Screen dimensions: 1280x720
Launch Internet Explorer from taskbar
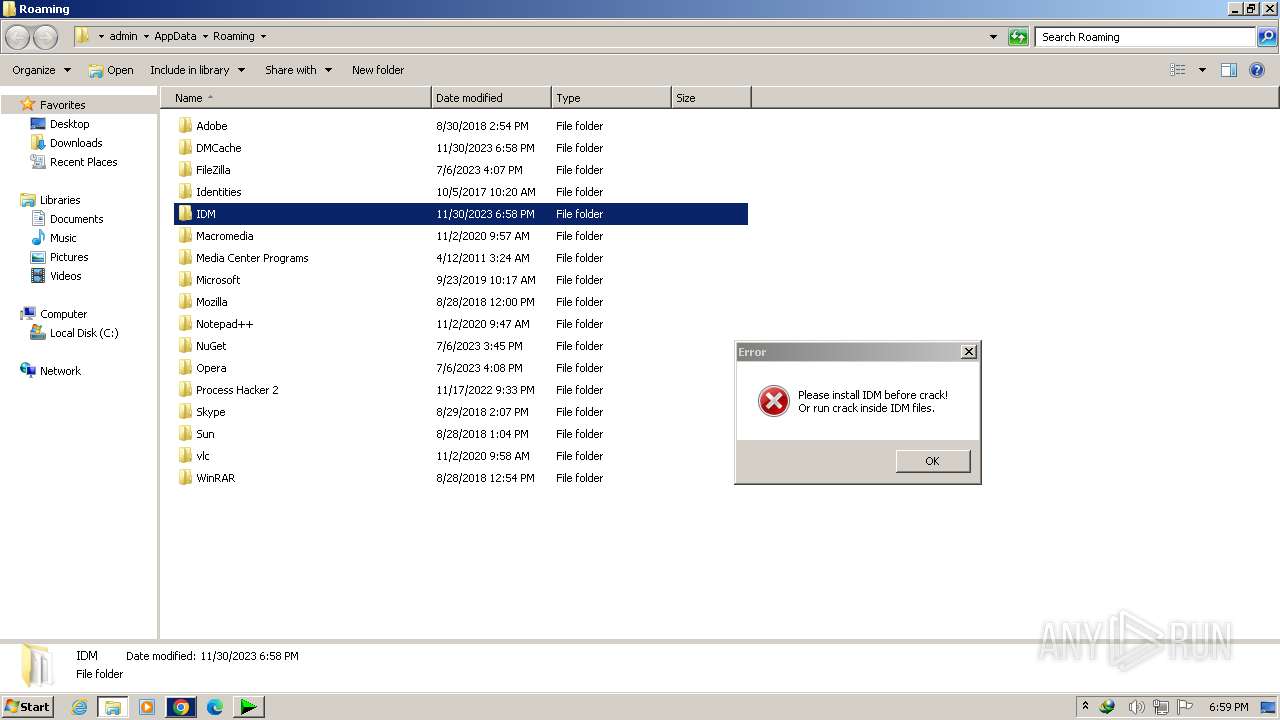pyautogui.click(x=79, y=707)
